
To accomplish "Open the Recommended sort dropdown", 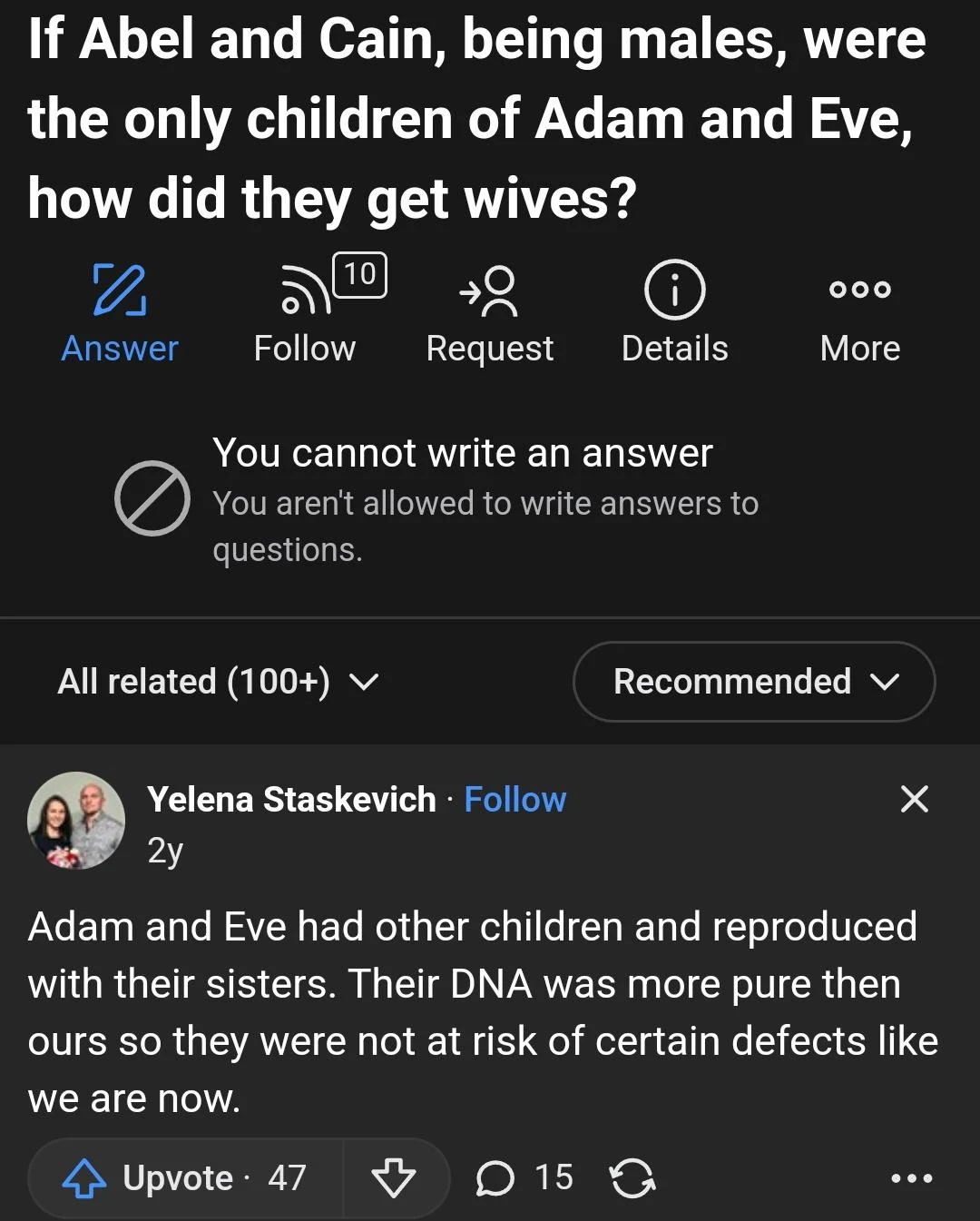I will [754, 682].
